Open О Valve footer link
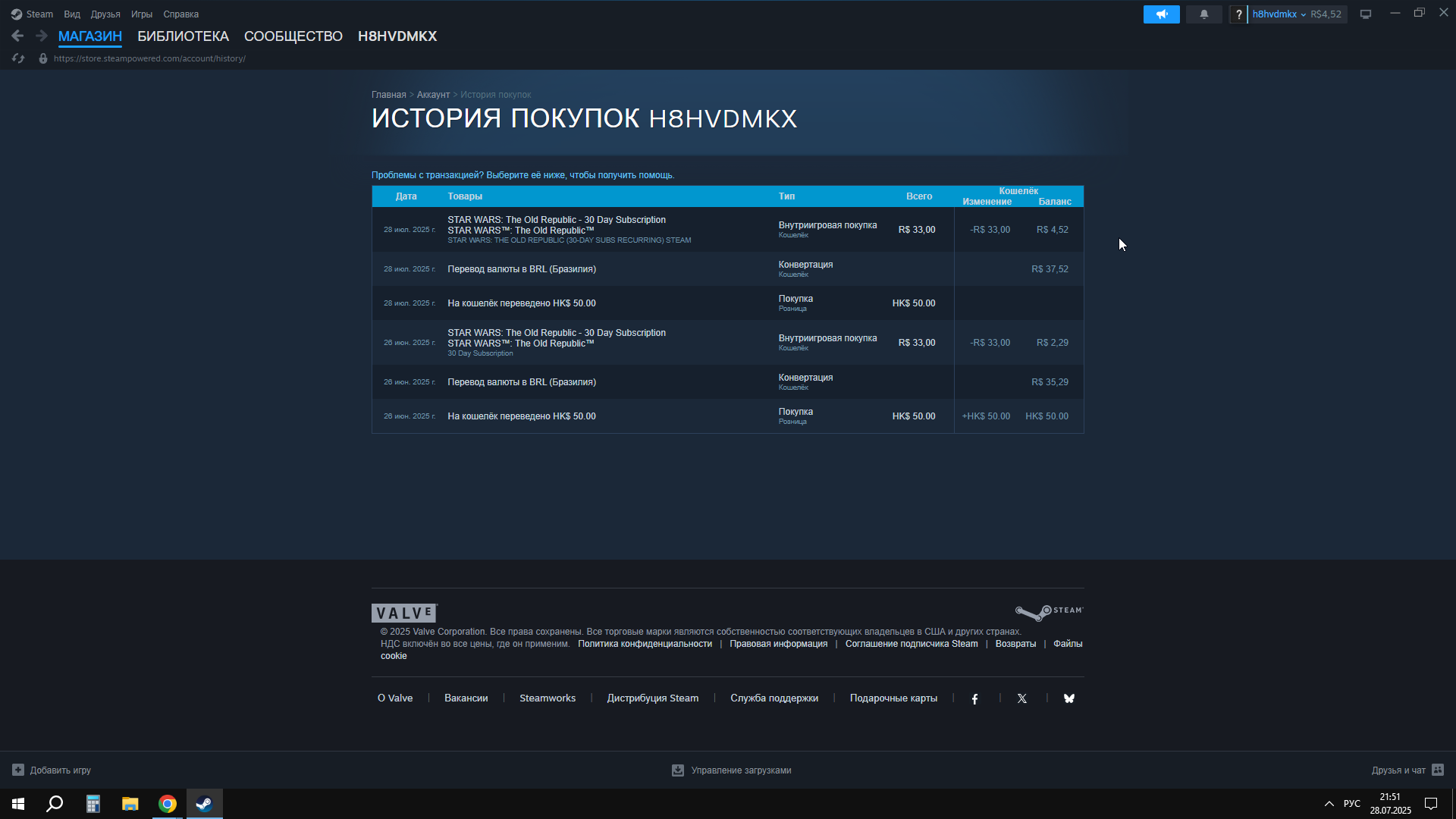 (395, 698)
